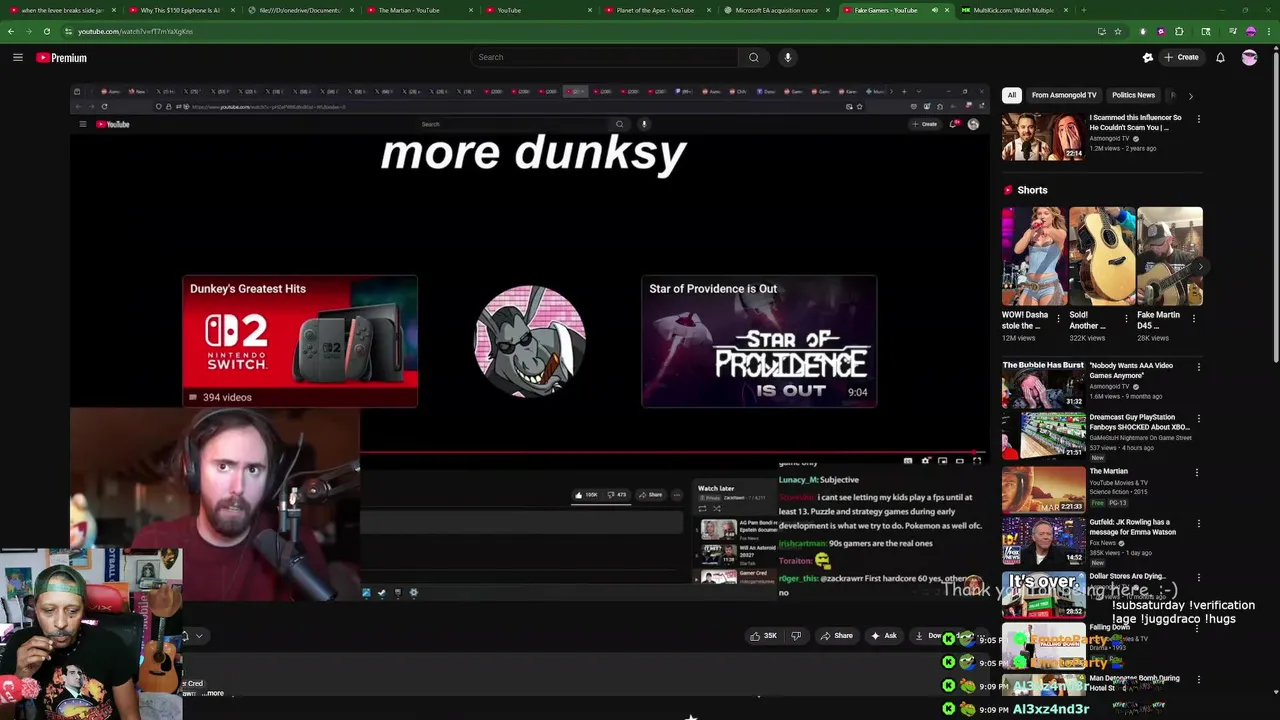This screenshot has width=1280, height=720.
Task: Open the Chrome profile avatar
Action: coord(1251,31)
